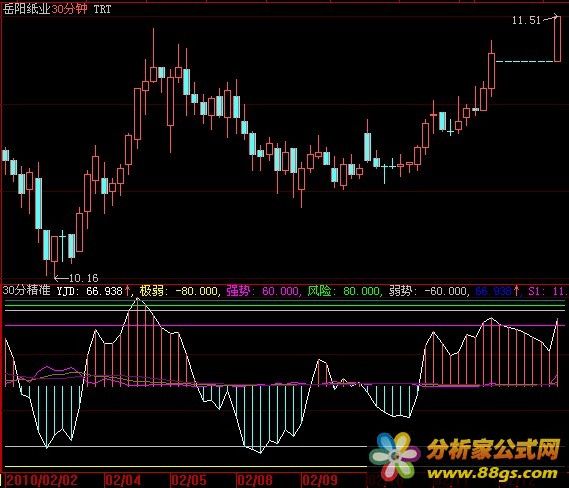
Task: Click the 岳阳纸业 stock name label
Action: pyautogui.click(x=26, y=9)
